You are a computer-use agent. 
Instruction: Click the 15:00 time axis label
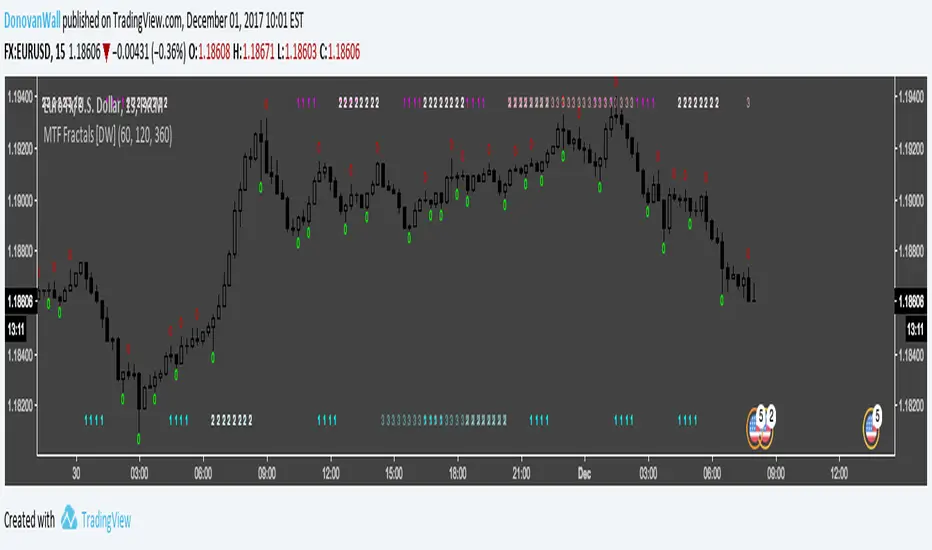(x=393, y=473)
